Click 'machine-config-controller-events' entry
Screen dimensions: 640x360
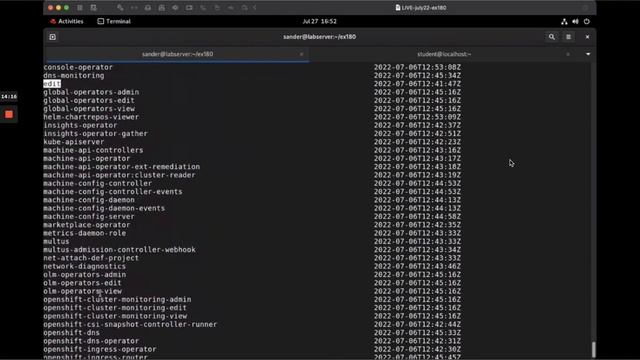tap(113, 192)
